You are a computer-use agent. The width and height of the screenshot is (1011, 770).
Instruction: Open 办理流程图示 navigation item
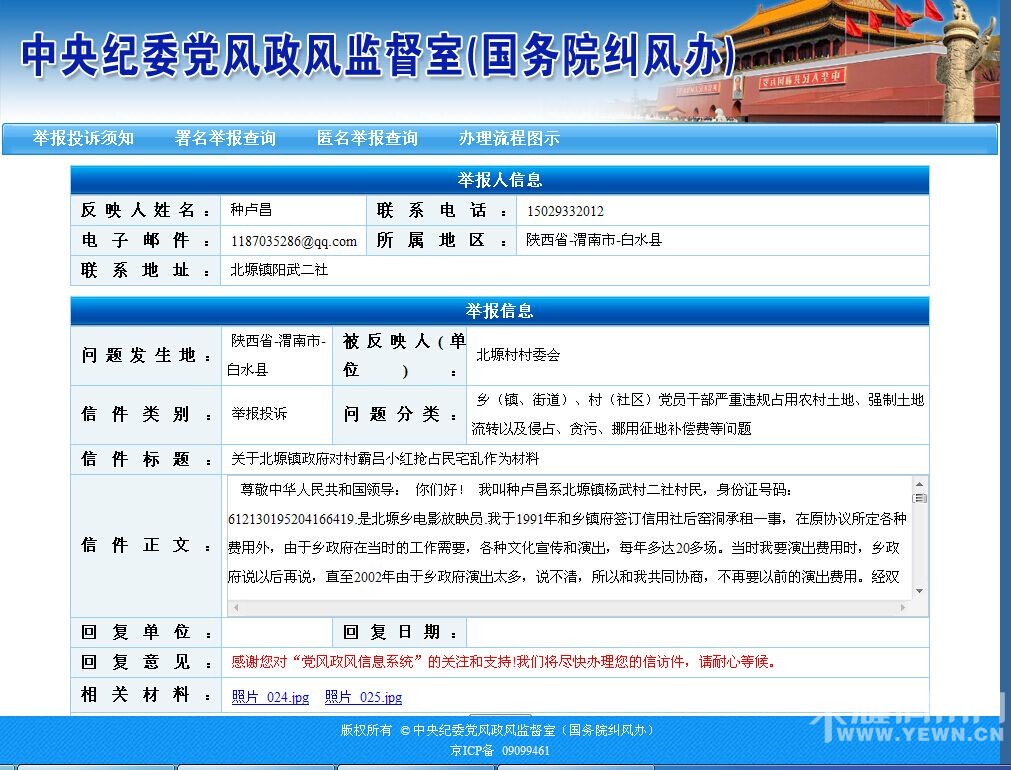coord(509,139)
